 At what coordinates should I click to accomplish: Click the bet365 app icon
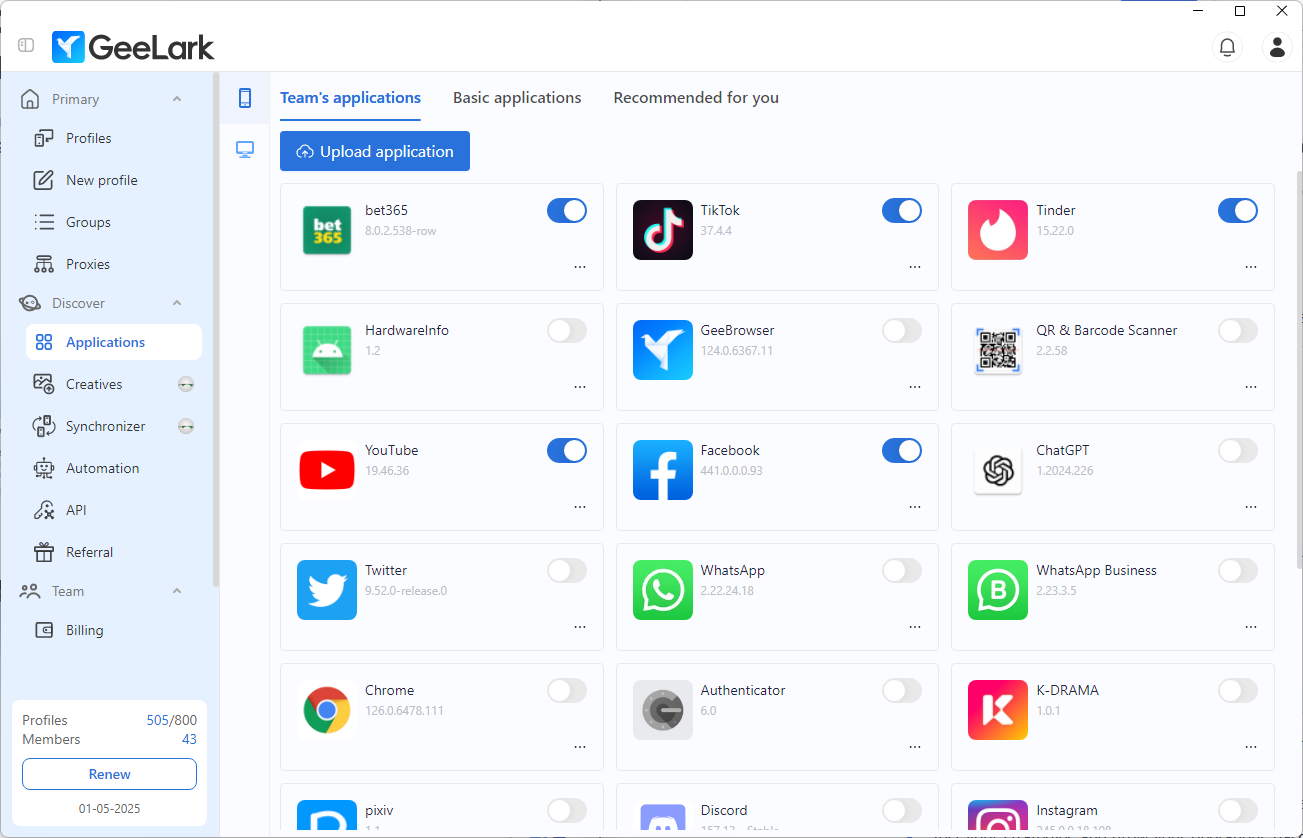point(327,230)
